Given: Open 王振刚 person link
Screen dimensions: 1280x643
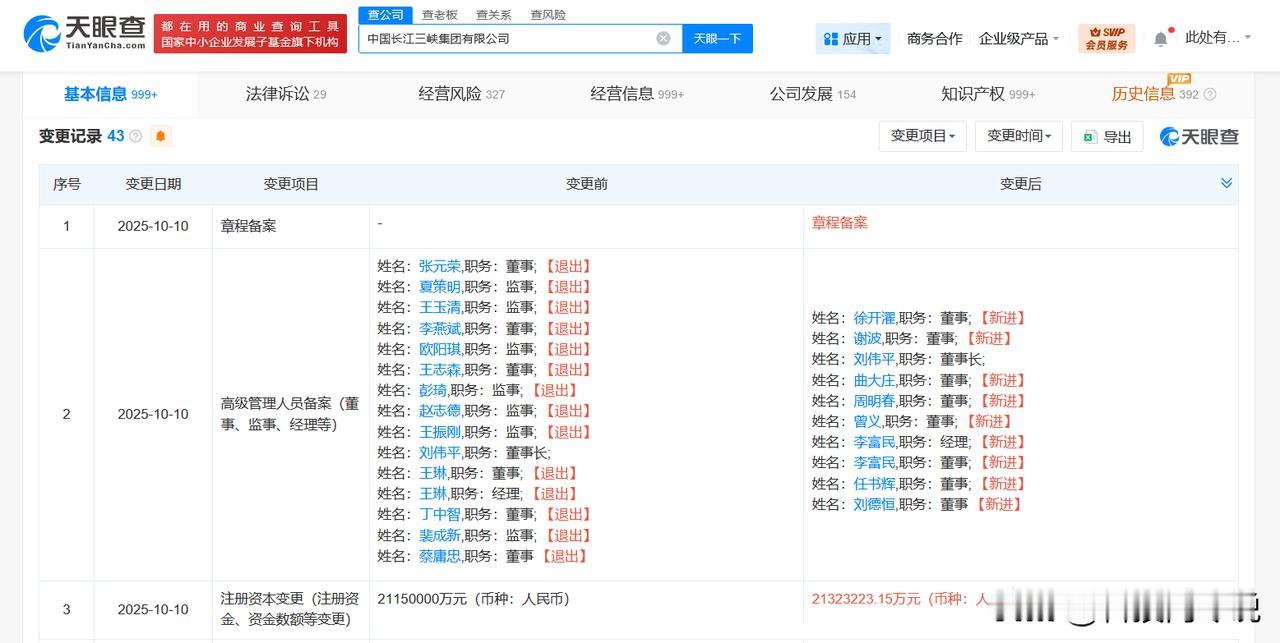Looking at the screenshot, I should (439, 432).
